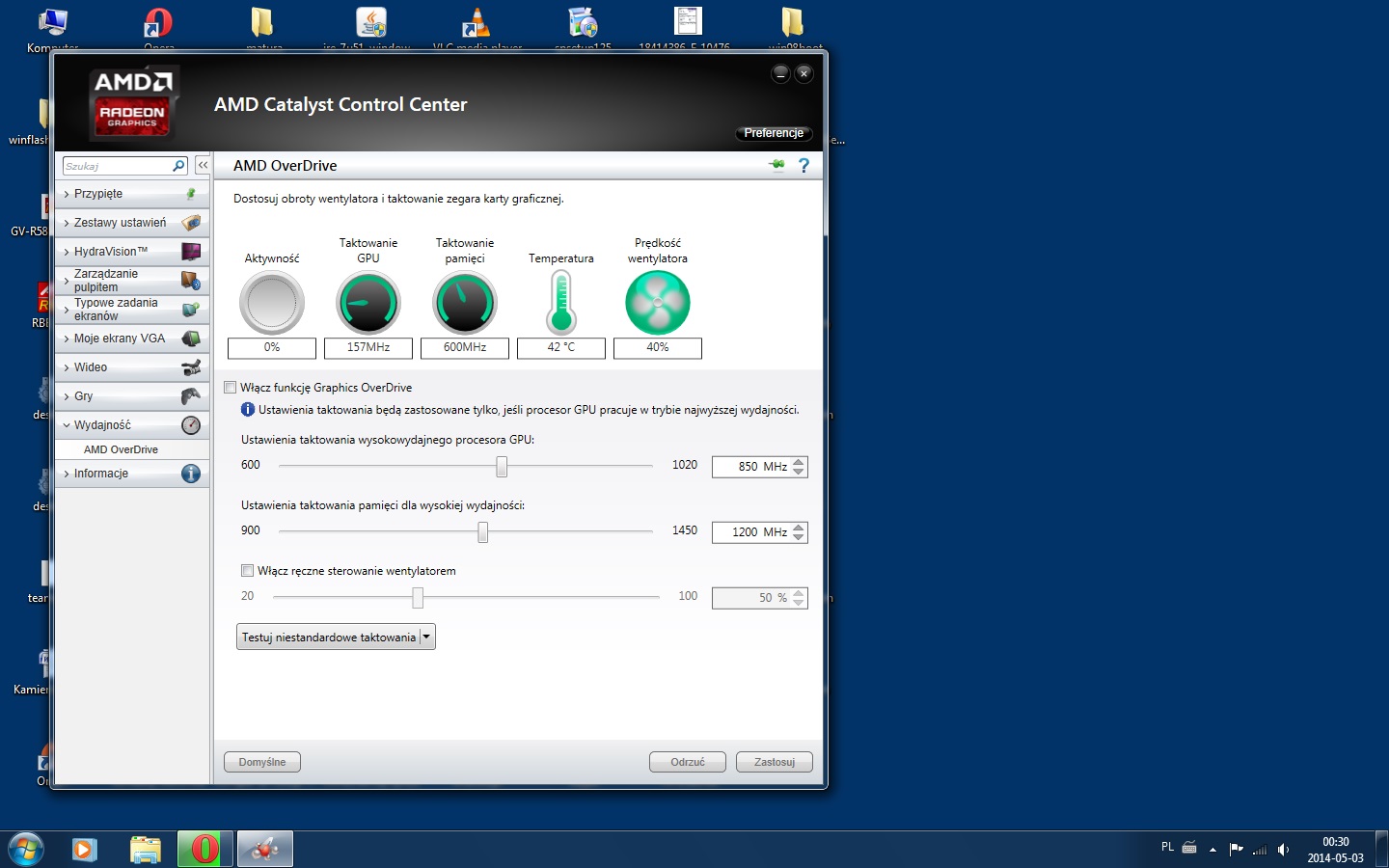
Task: Expand the Zarządzanie pulpitem section
Action: pyautogui.click(x=67, y=281)
